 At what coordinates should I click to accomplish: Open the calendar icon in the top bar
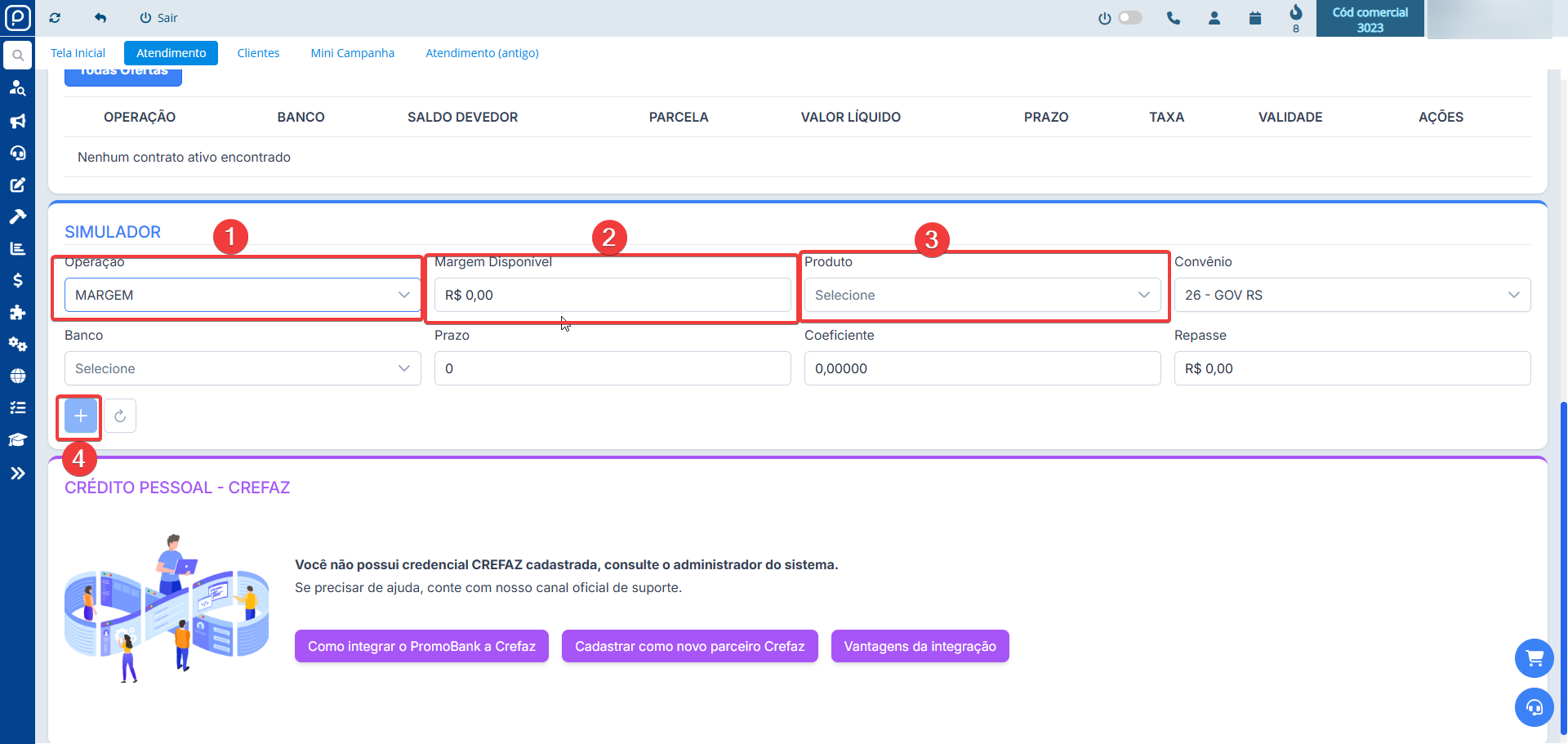click(1255, 18)
